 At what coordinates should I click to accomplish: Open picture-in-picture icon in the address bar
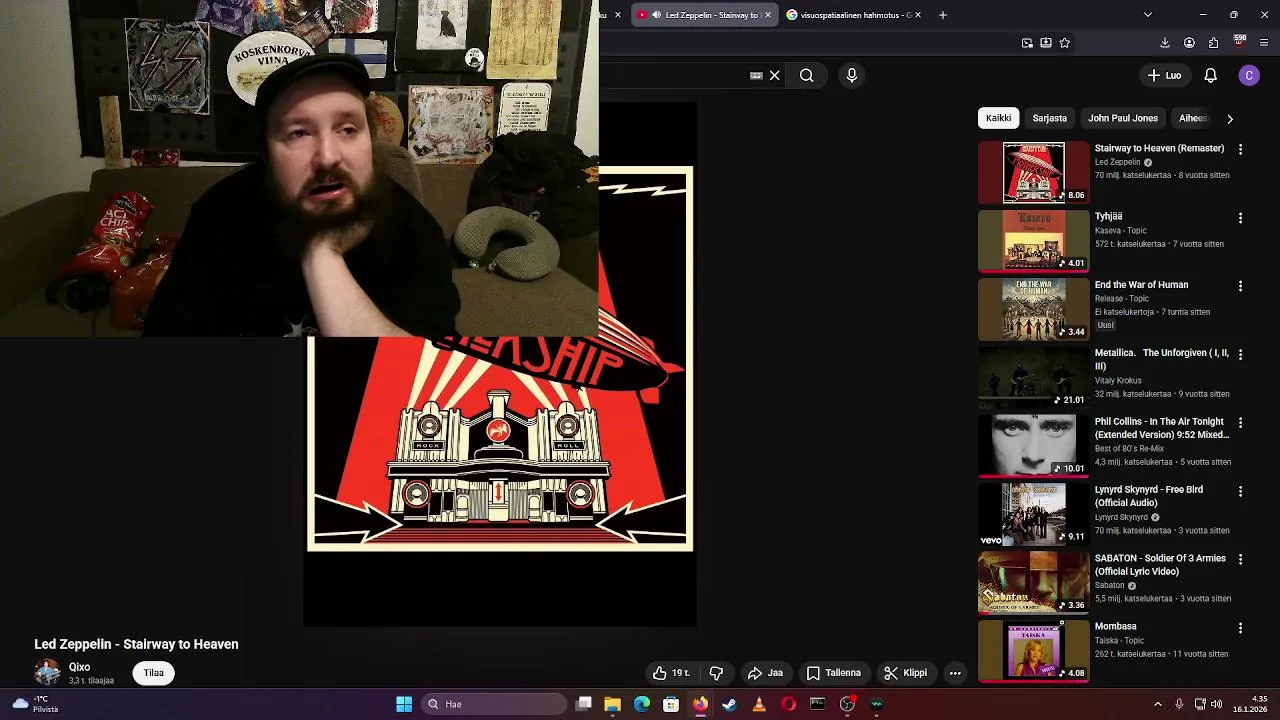pos(1027,43)
